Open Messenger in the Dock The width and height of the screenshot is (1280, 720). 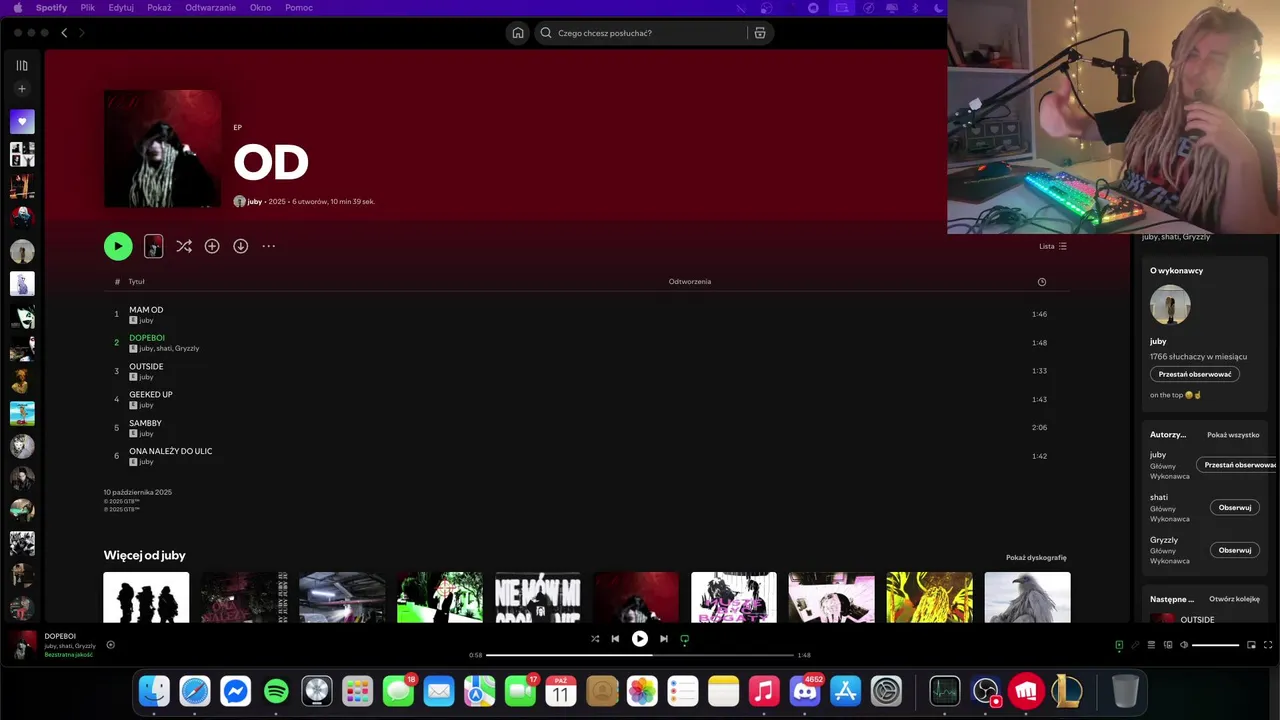[236, 691]
